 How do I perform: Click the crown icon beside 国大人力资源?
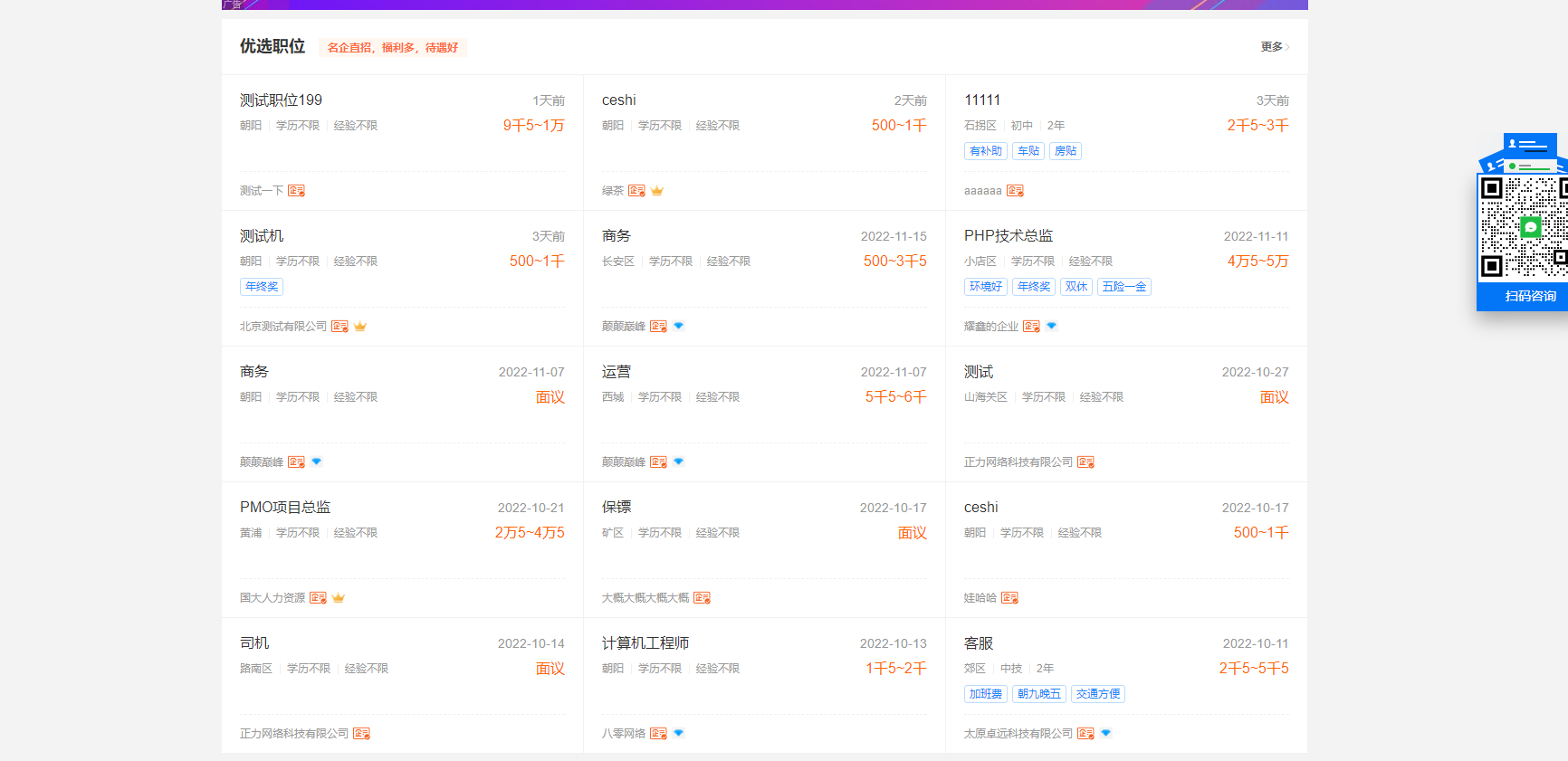pyautogui.click(x=339, y=598)
